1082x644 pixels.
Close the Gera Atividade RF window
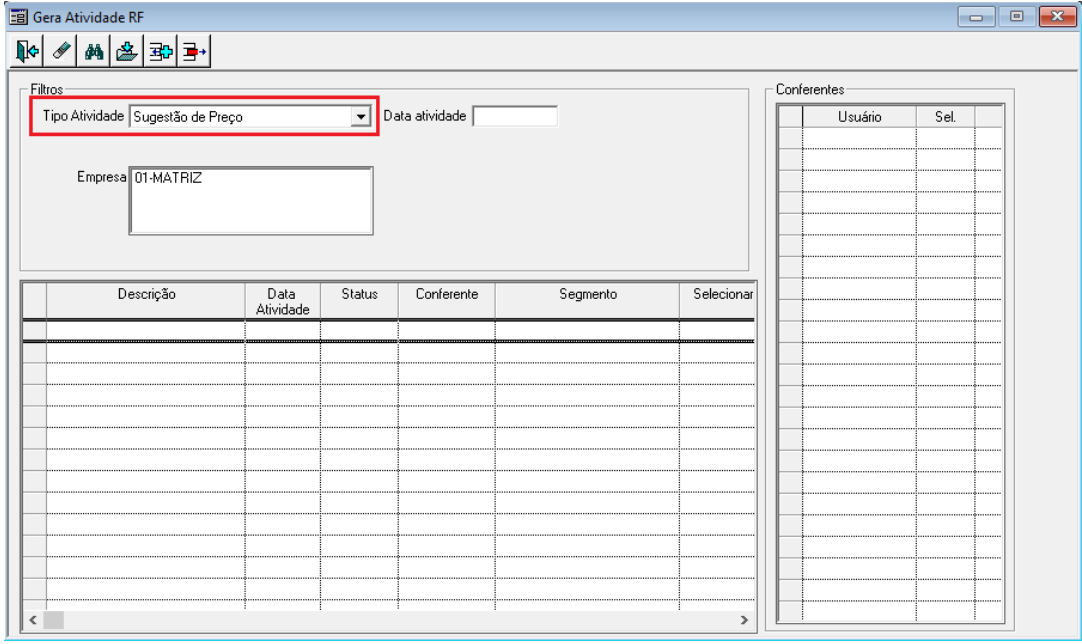[x=1057, y=17]
